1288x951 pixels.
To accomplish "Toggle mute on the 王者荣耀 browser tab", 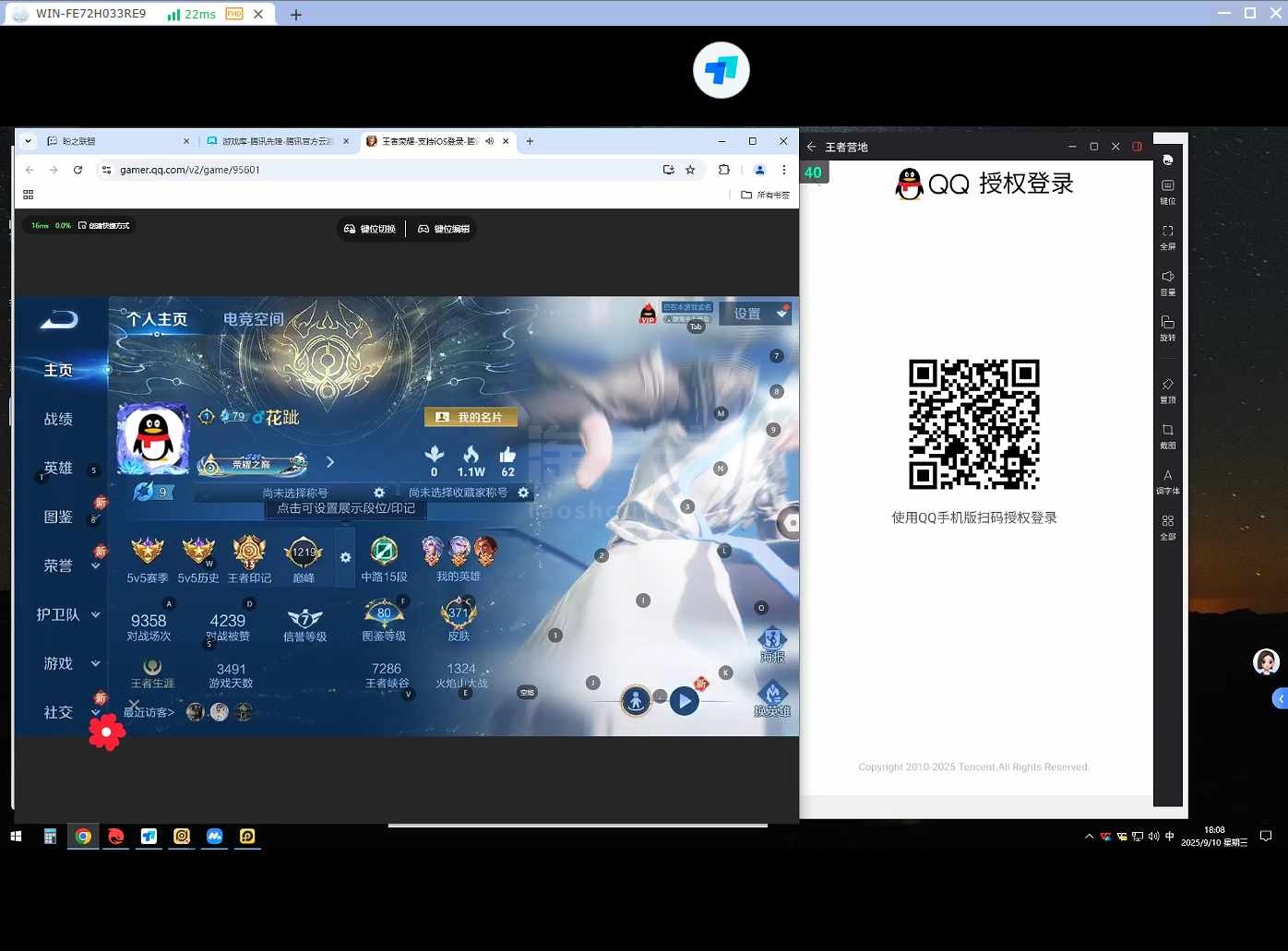I will (x=489, y=141).
